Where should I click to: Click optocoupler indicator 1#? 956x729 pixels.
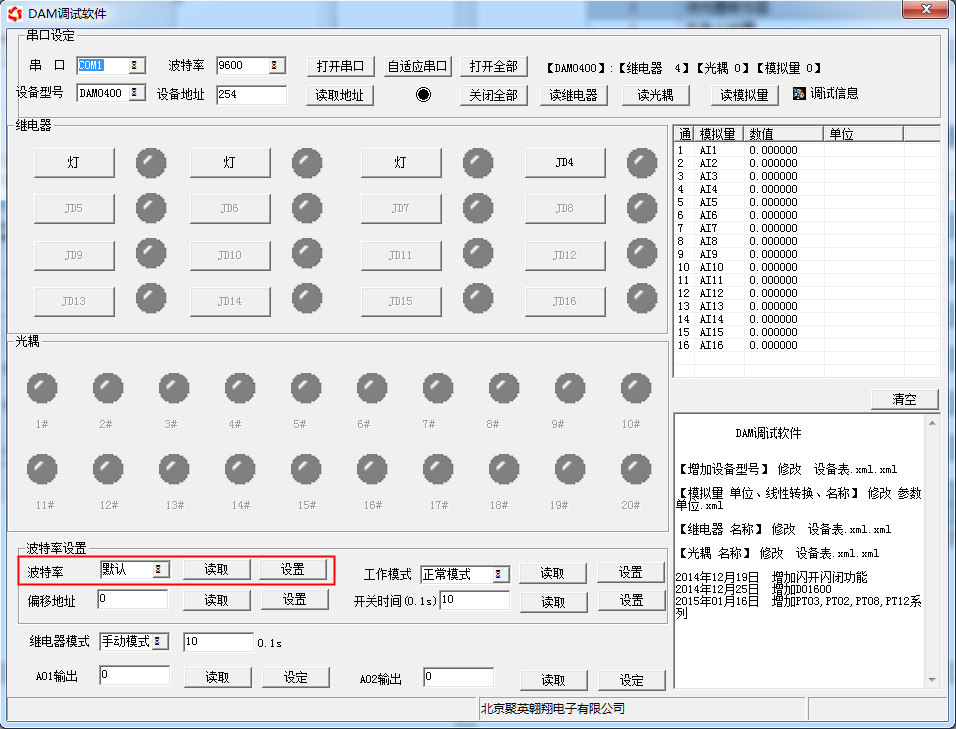tap(42, 388)
